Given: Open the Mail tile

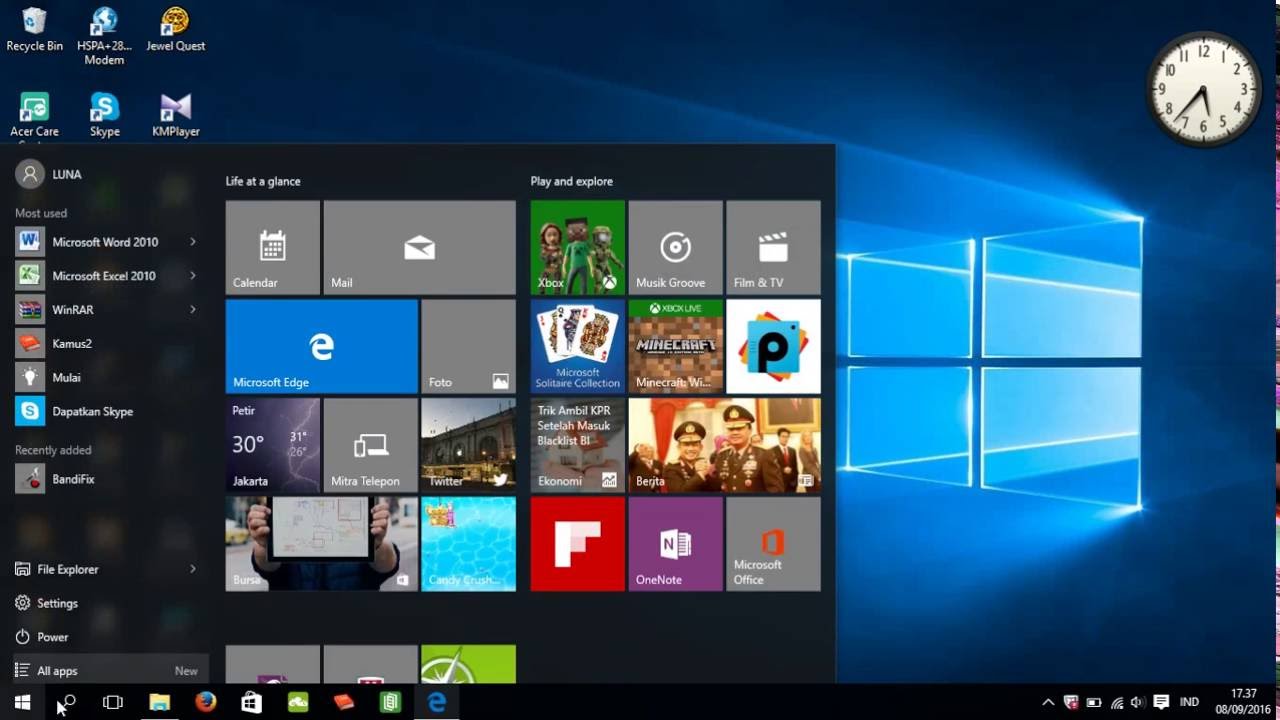Looking at the screenshot, I should (420, 248).
